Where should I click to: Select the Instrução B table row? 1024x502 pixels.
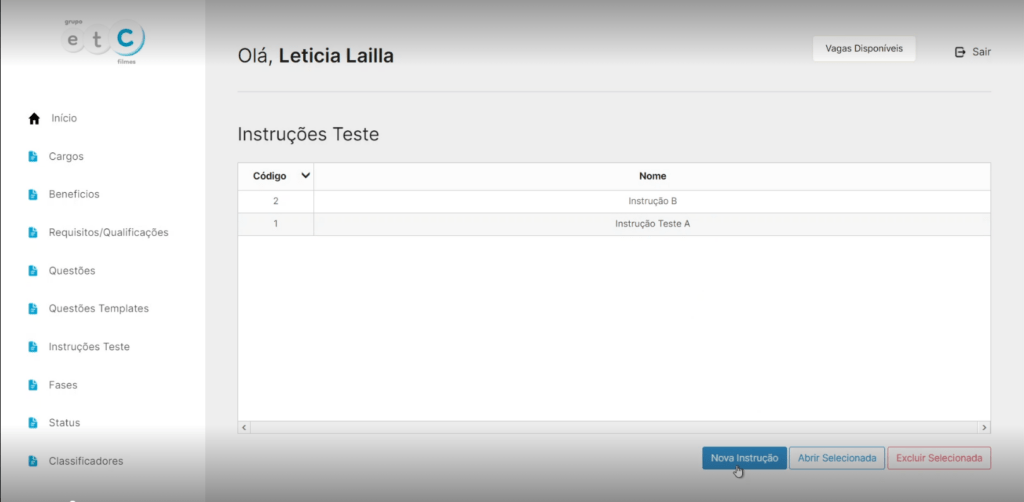[x=652, y=201]
